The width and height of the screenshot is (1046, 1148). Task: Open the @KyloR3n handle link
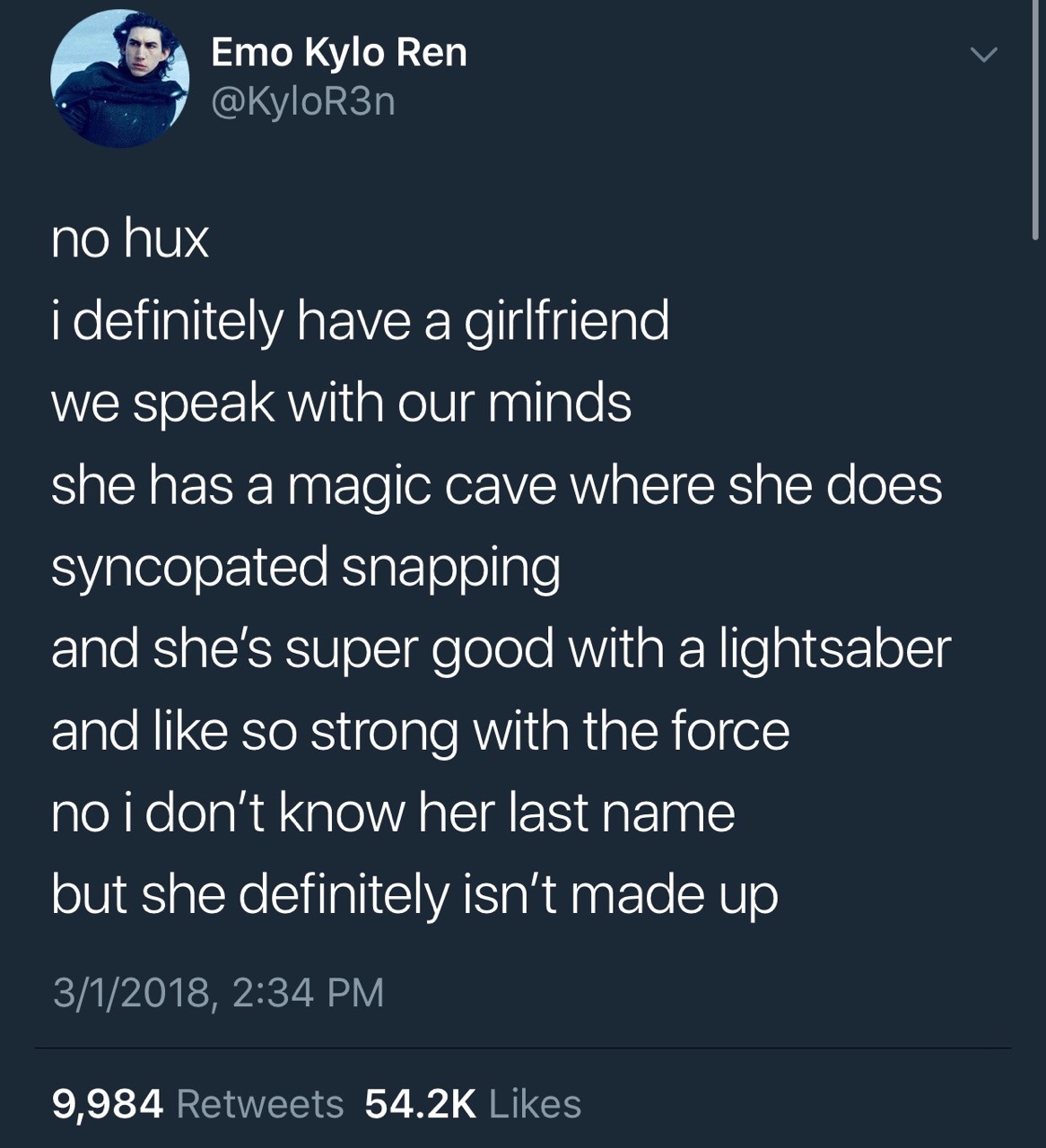pyautogui.click(x=302, y=102)
